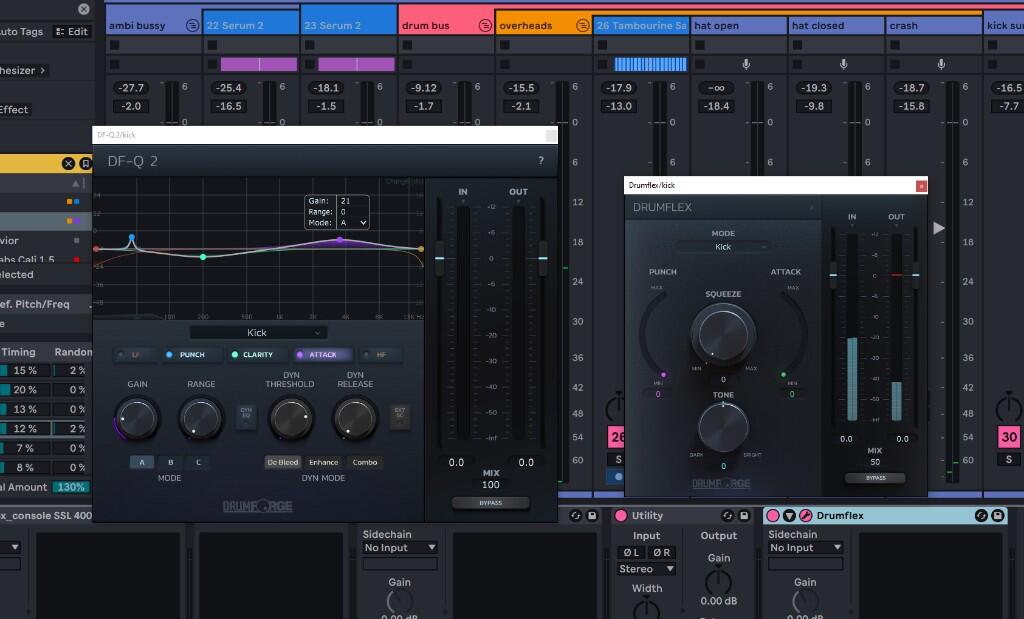Click Edit button beside Auto Tags
Image resolution: width=1024 pixels, height=619 pixels.
71,31
